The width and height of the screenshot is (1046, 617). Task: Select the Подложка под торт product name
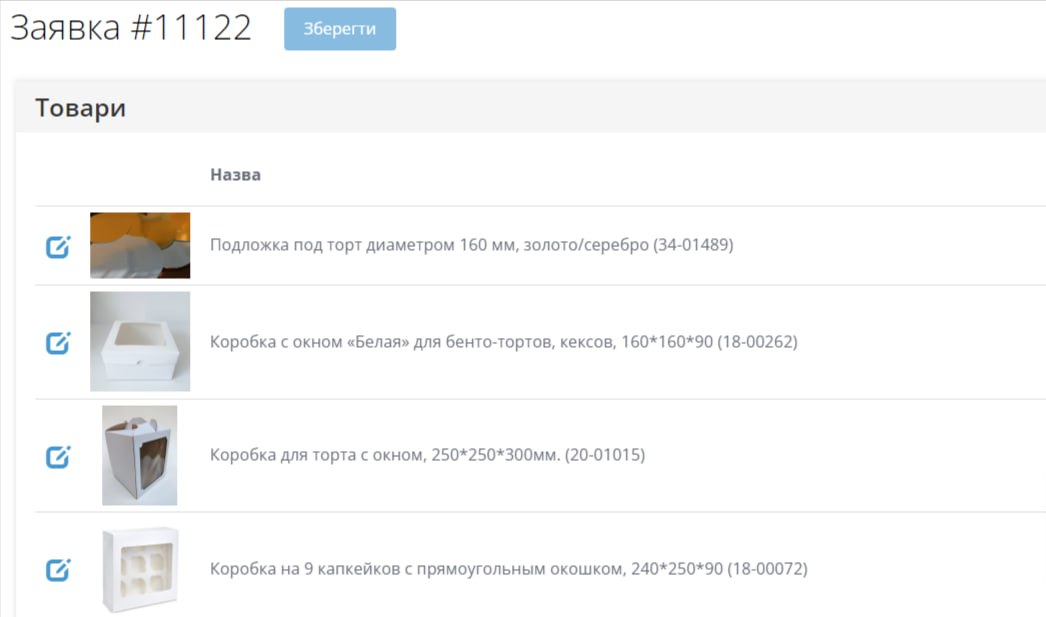tap(430, 245)
